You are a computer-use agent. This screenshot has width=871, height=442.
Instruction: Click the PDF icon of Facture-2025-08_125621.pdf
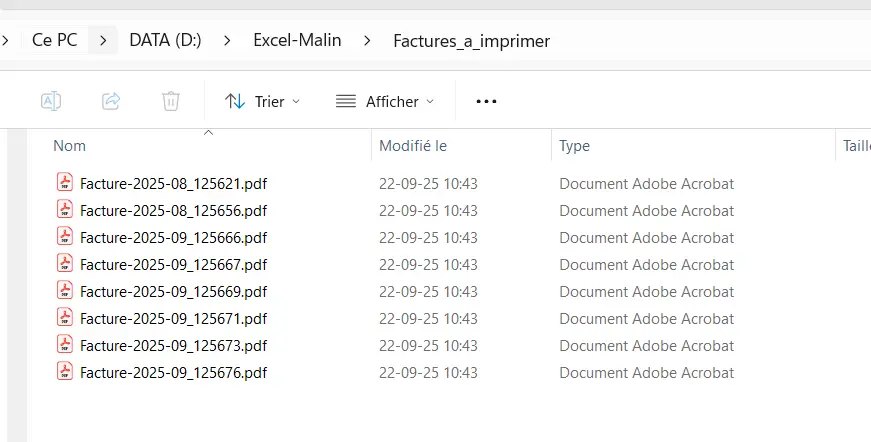tap(65, 184)
